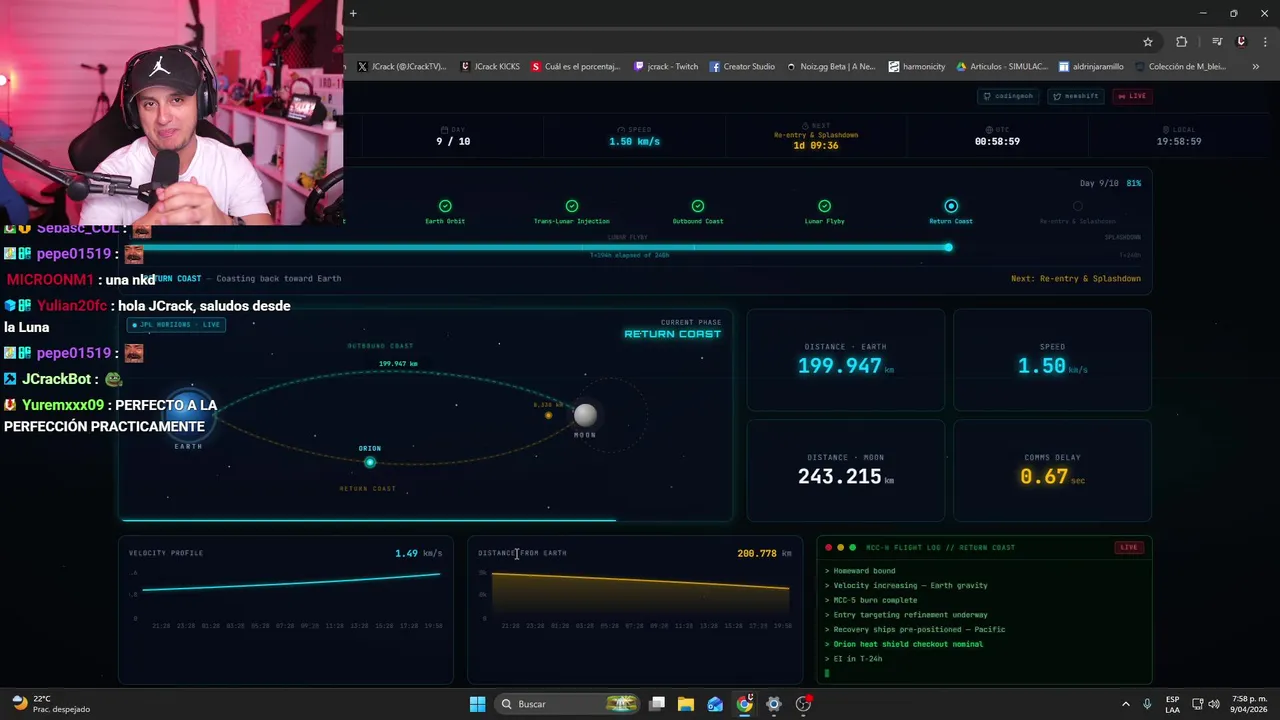Image resolution: width=1280 pixels, height=720 pixels.
Task: Click the red dot in flight log header
Action: (828, 548)
